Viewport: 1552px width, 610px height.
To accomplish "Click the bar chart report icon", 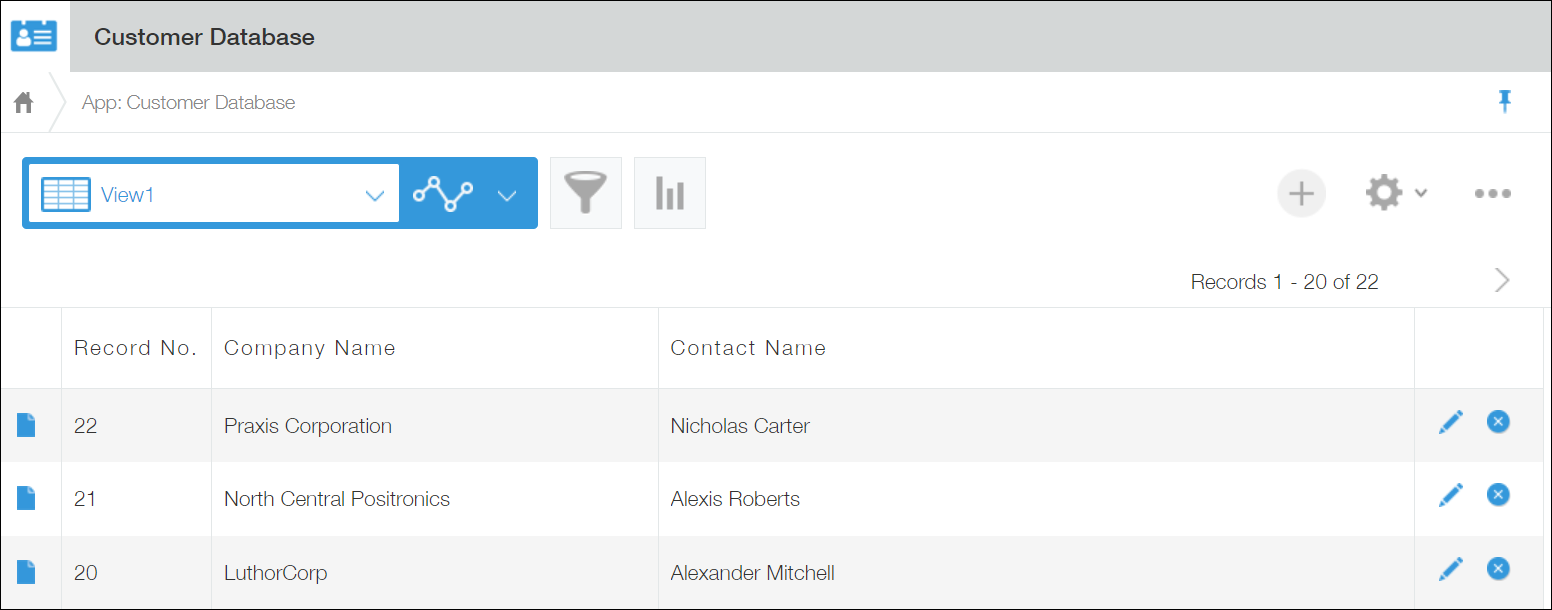I will pyautogui.click(x=669, y=192).
